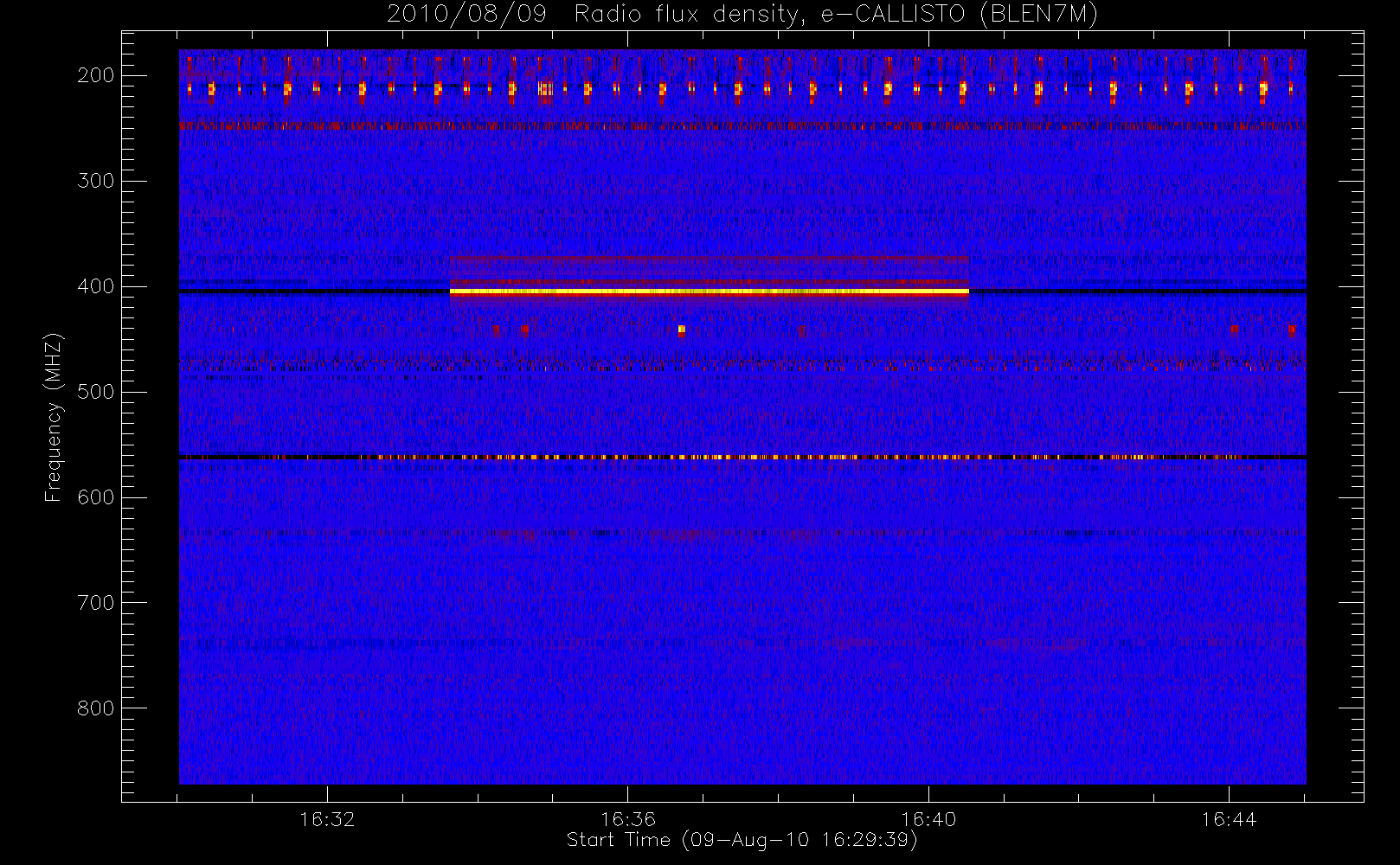Viewport: 1400px width, 865px height.
Task: Click the 16:44 time tick label
Action: (x=1229, y=818)
